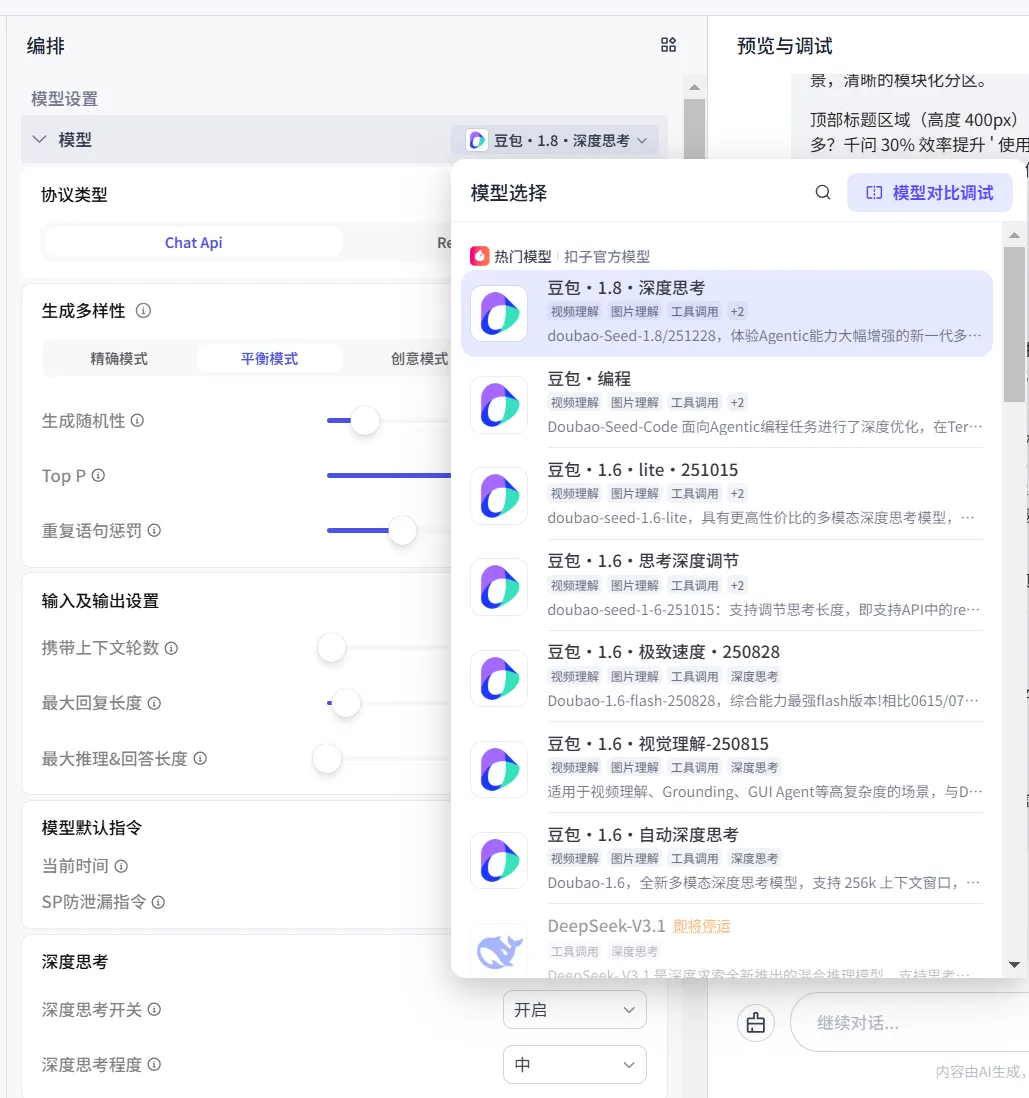
Task: Click the info icon next to 生成多样性
Action: [143, 310]
